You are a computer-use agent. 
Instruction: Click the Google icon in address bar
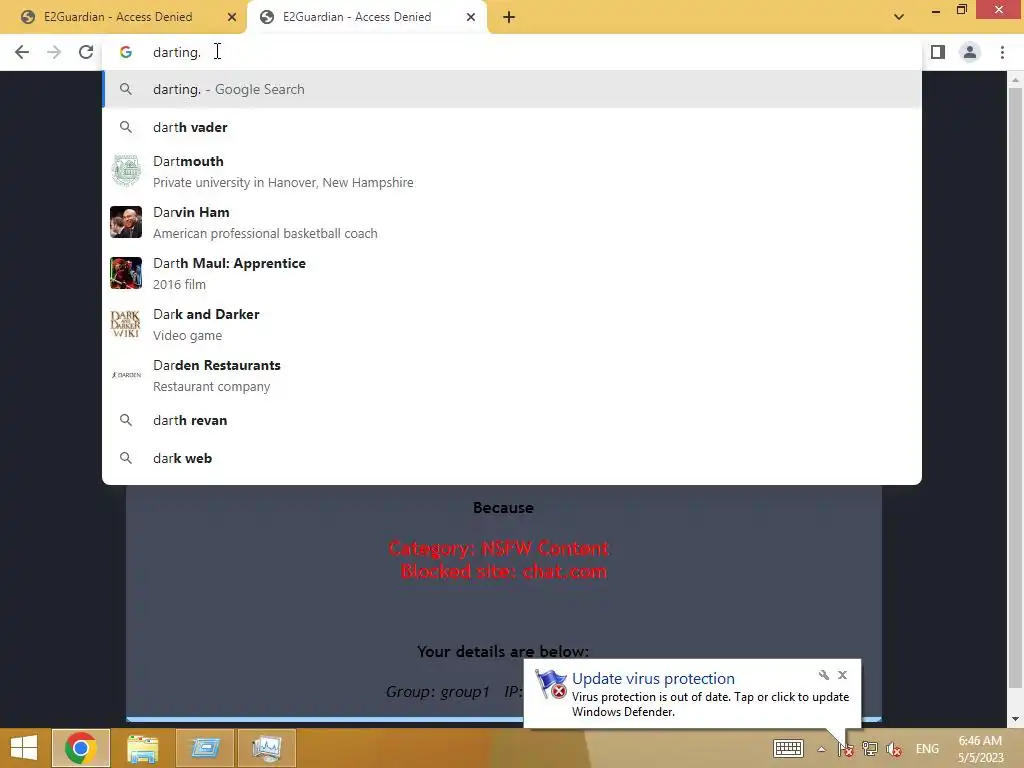click(126, 52)
